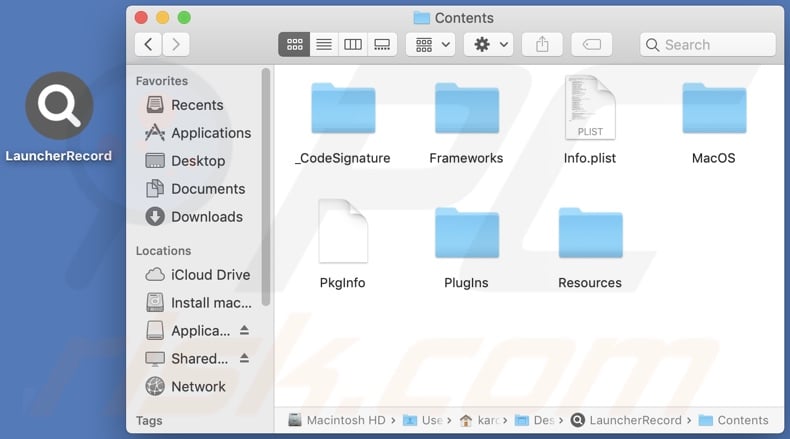Click the Des... folder in path bar
Screen dimensions: 790x439
535,420
